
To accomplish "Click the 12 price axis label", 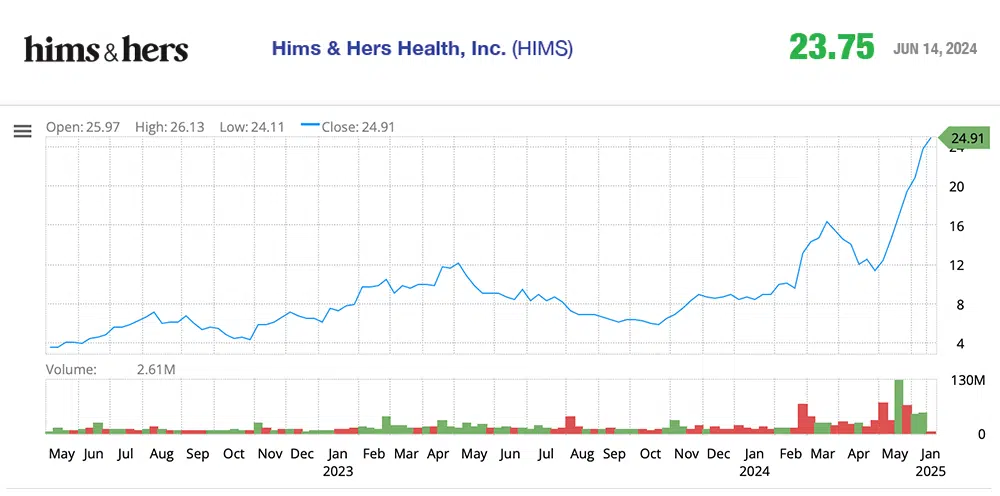I will coord(958,265).
